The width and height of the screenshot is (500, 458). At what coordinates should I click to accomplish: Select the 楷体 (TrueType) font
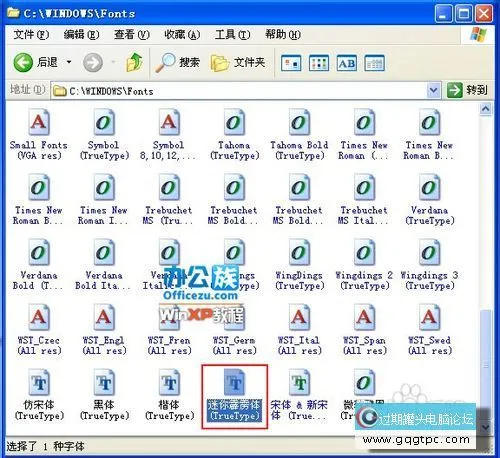[169, 395]
